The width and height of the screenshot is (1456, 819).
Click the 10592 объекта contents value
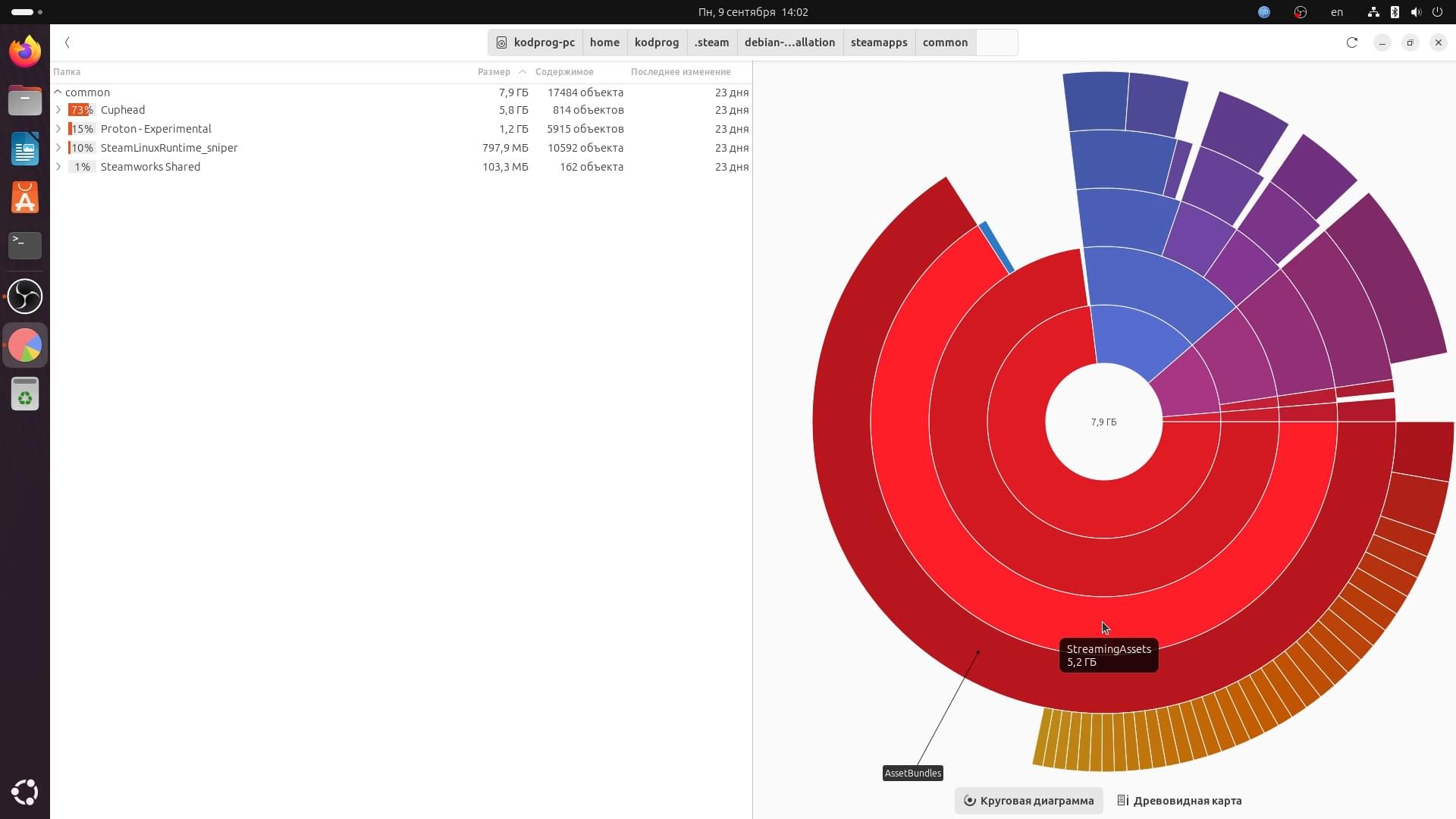pos(585,148)
